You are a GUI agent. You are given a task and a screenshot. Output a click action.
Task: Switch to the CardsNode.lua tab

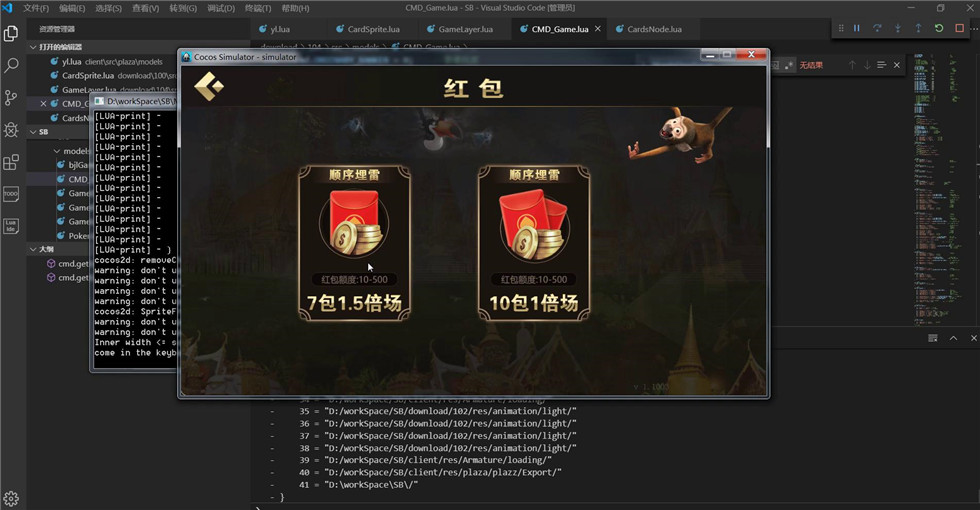coord(652,29)
